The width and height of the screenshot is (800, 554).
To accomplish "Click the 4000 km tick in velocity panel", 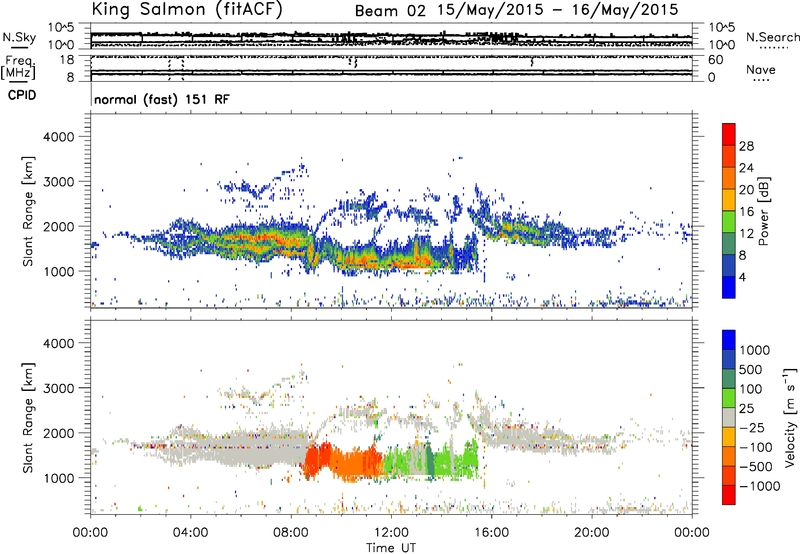I will tap(58, 343).
